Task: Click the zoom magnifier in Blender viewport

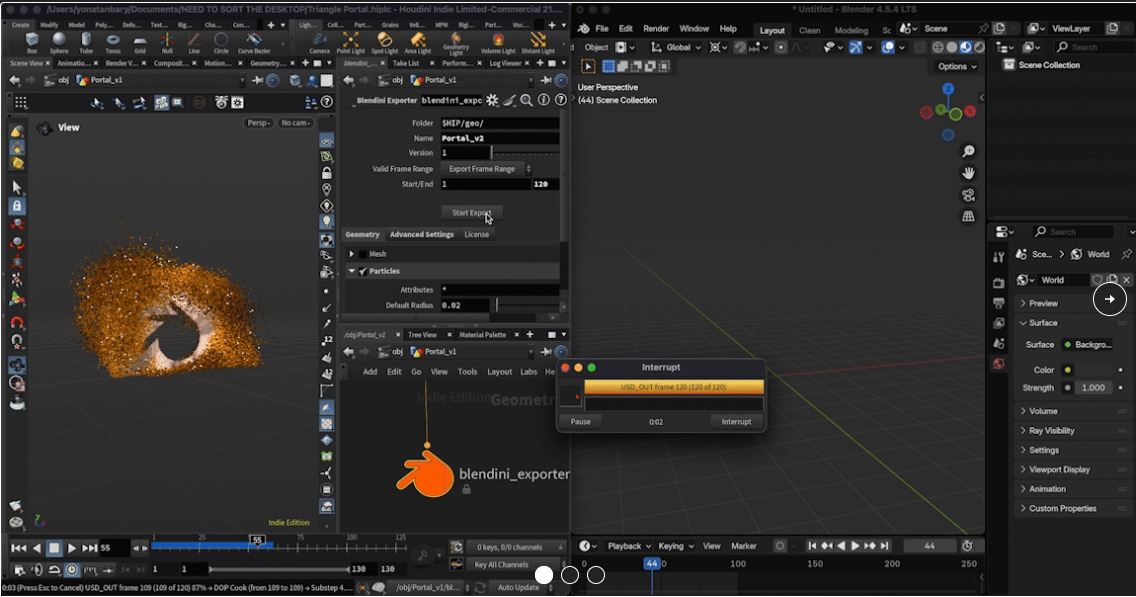Action: pos(969,151)
